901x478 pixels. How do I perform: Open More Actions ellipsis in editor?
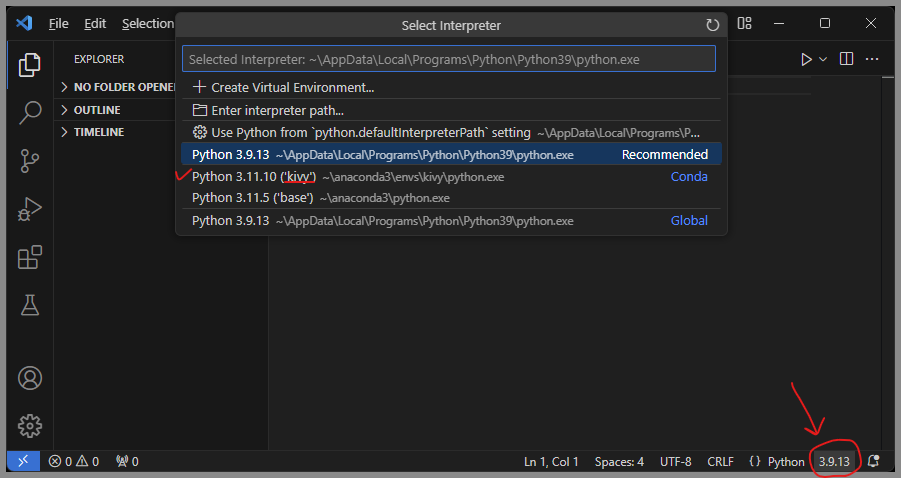(872, 59)
